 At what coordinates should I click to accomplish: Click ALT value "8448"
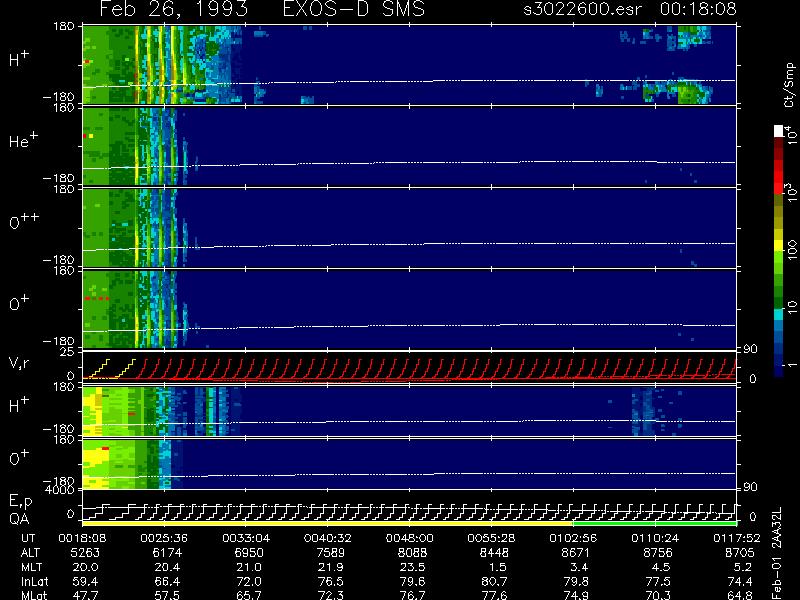pos(494,553)
